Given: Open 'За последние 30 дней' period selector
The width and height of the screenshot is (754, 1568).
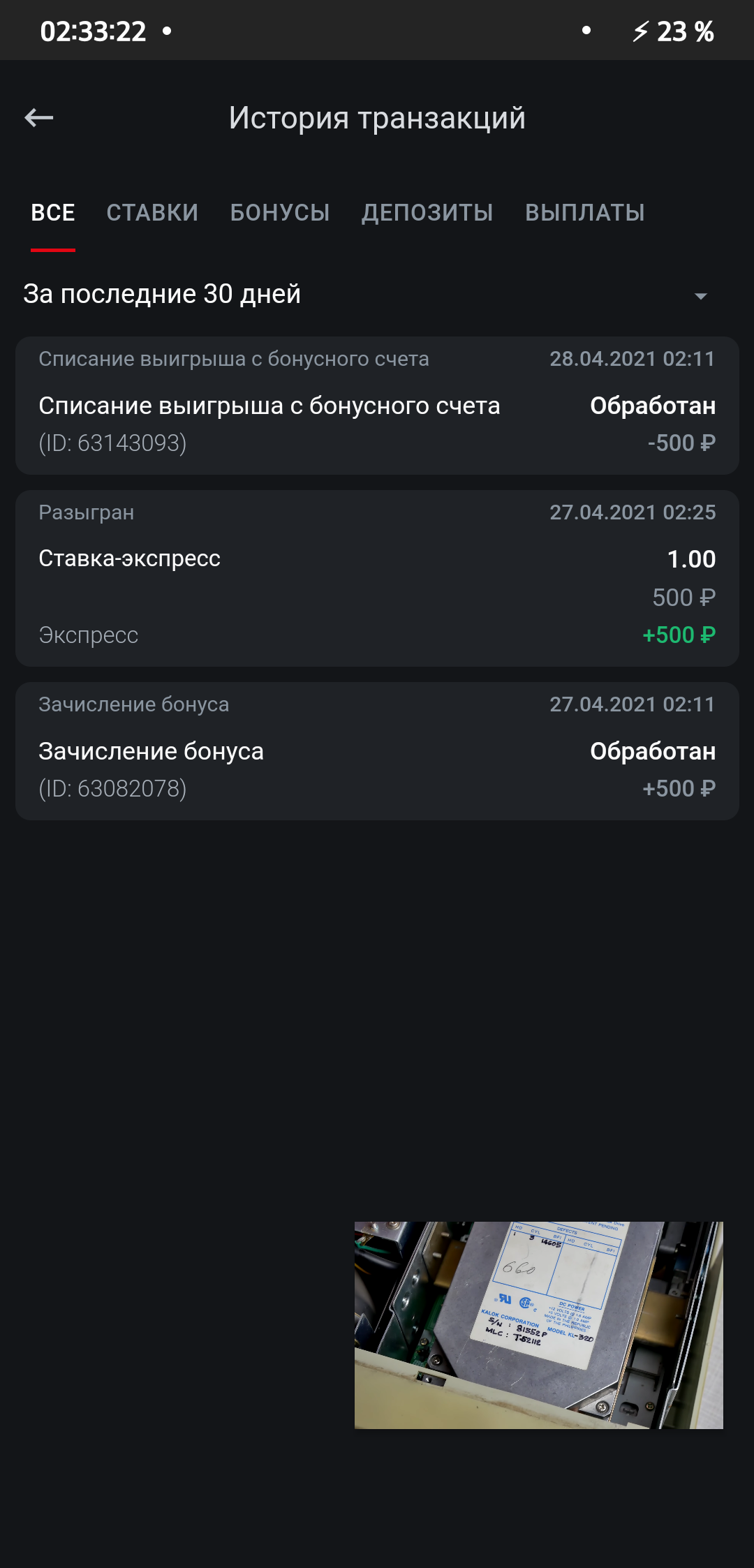Looking at the screenshot, I should pos(377,294).
